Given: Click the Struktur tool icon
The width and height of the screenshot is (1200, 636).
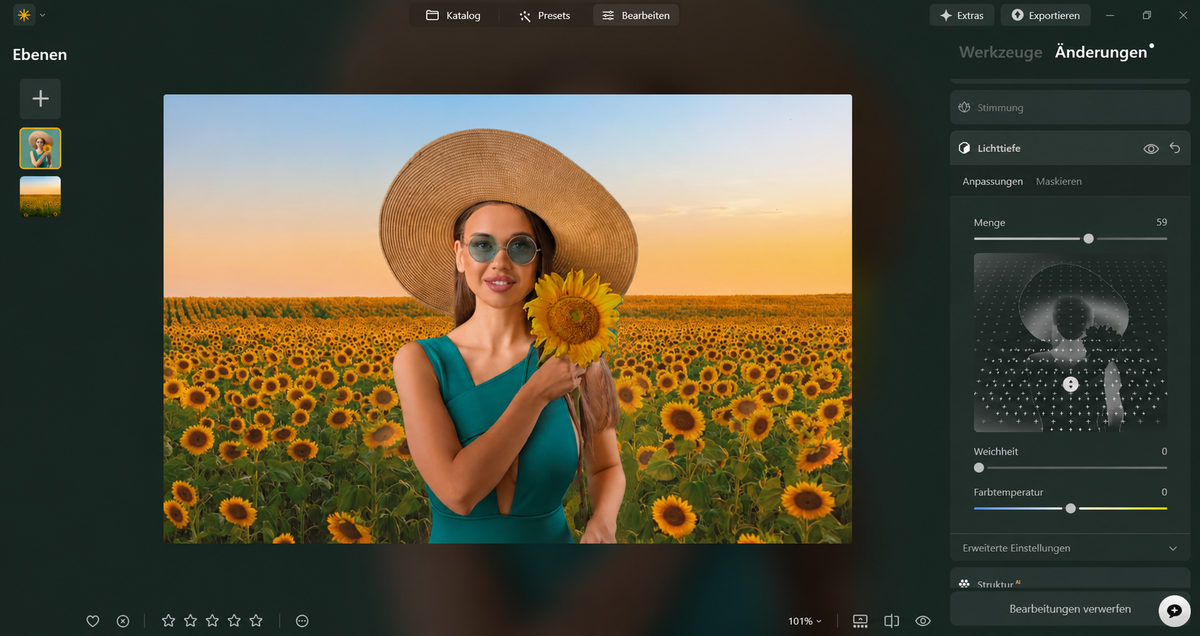Looking at the screenshot, I should (x=964, y=583).
